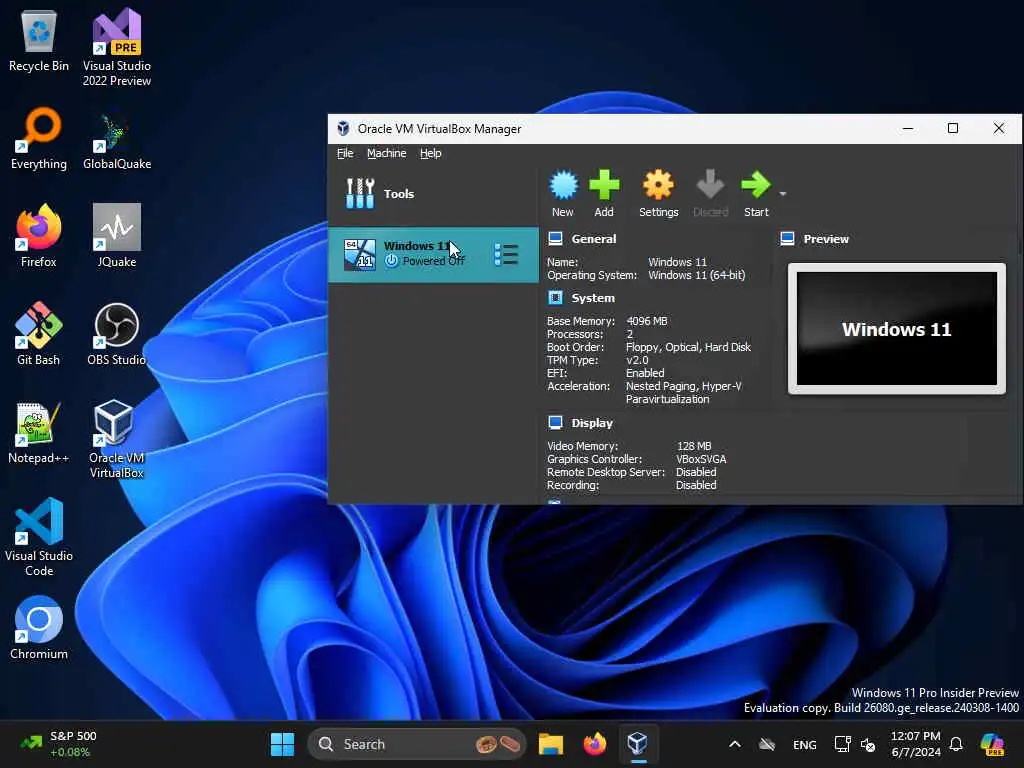Click the VirtualBox title bar cube icon
Screen dimensions: 1024x768
[343, 129]
